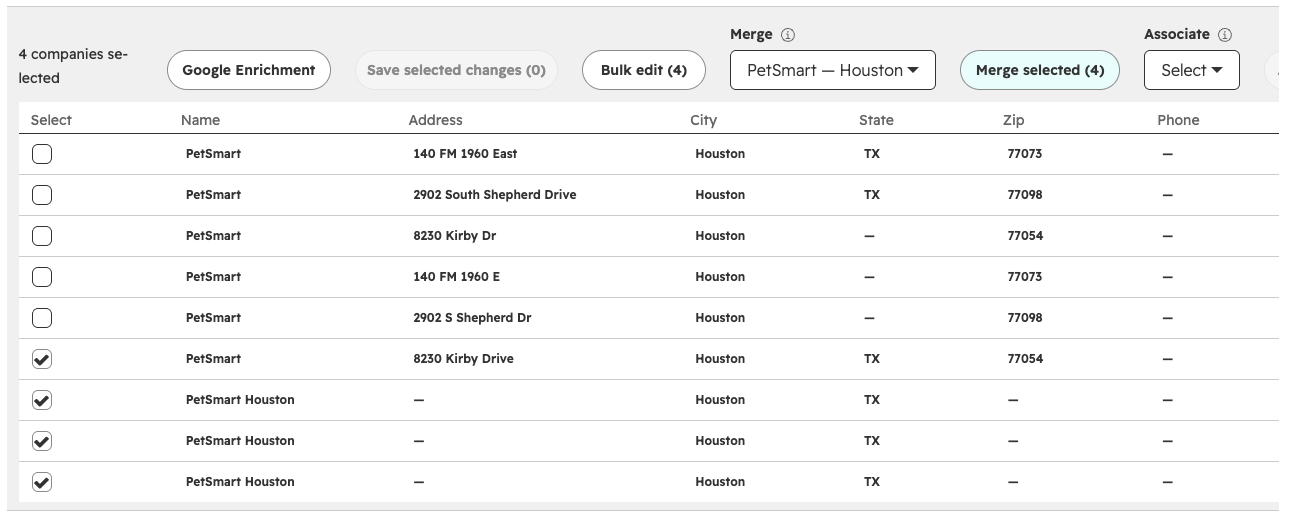This screenshot has height=520, width=1306.
Task: Select the 2902 South Shepherd Drive row checkbox
Action: coord(42,195)
